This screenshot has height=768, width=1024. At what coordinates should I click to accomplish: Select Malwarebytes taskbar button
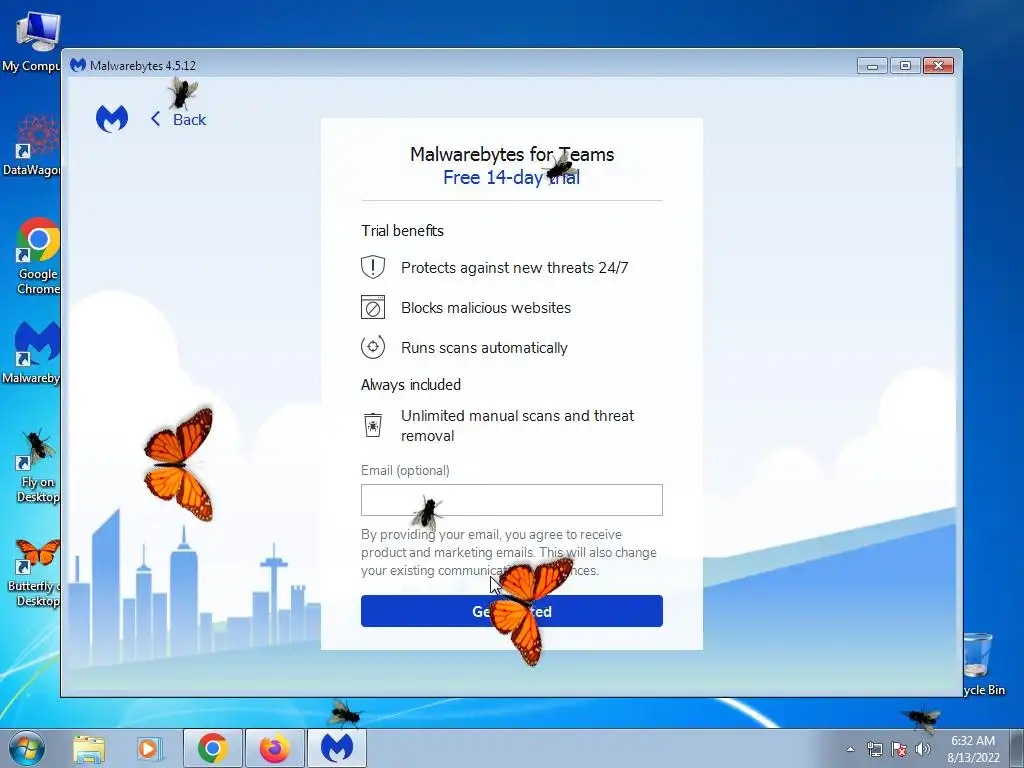[x=336, y=748]
